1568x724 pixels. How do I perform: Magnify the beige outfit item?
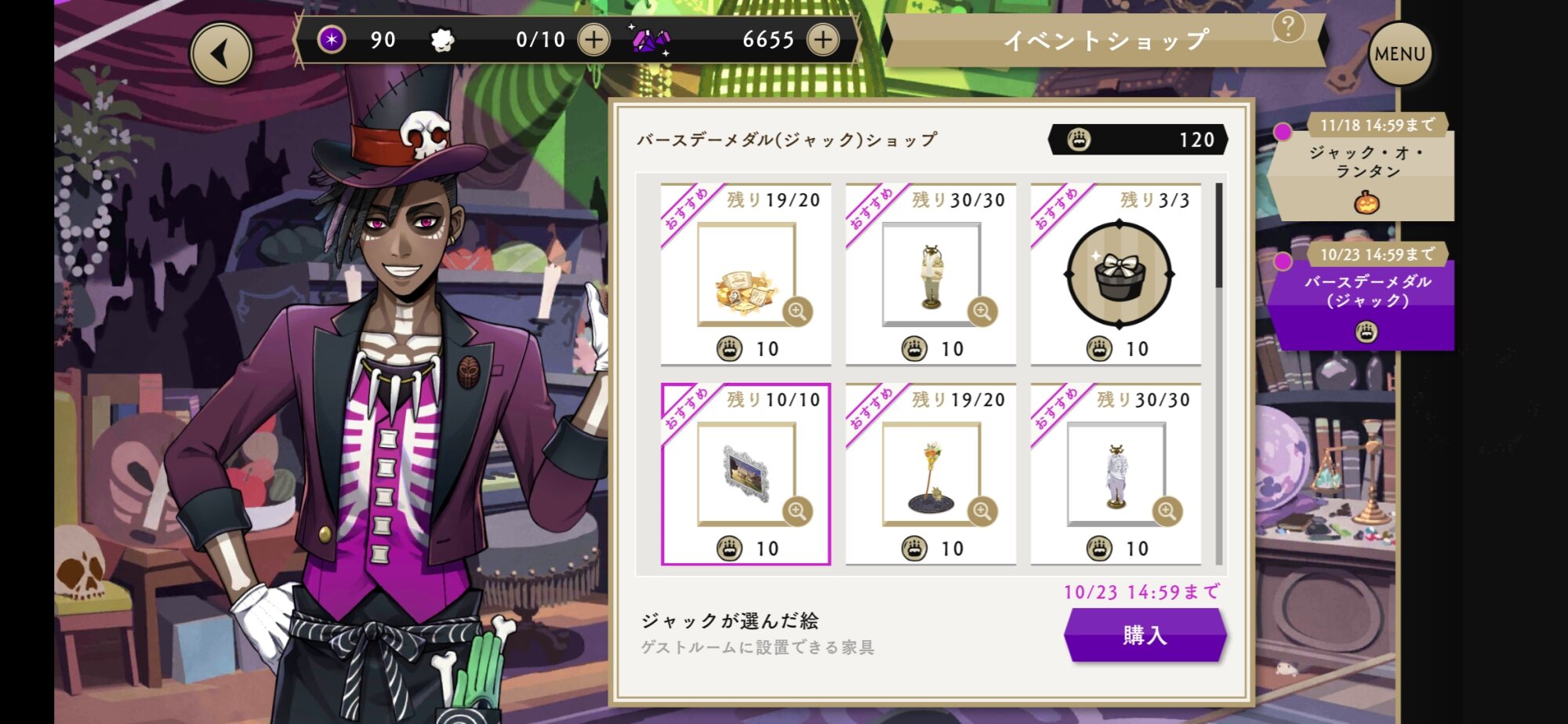982,311
